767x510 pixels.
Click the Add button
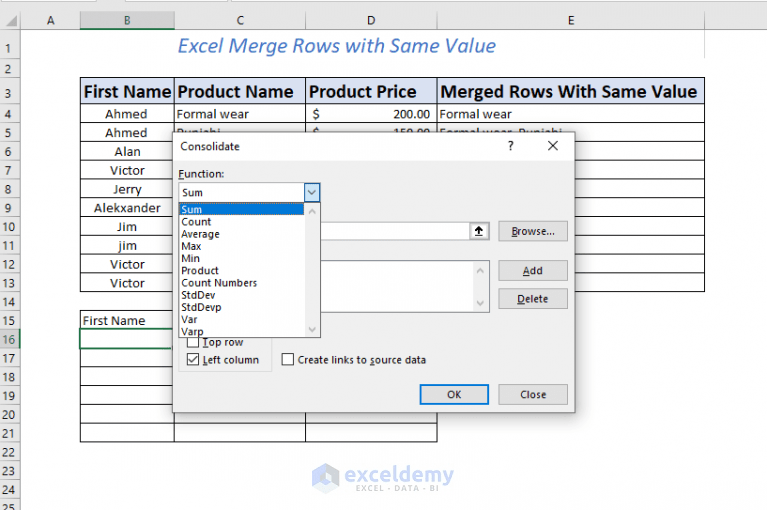point(533,270)
